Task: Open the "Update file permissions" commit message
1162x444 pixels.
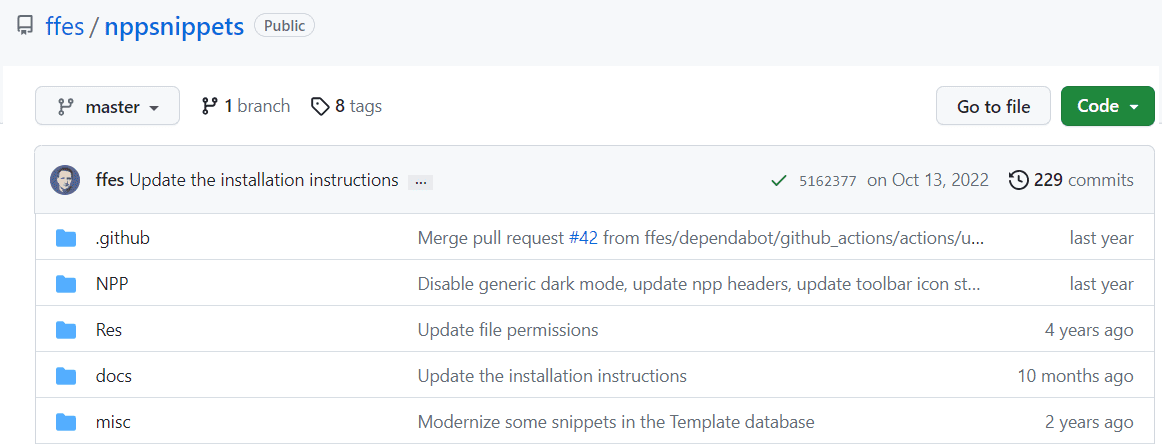Action: 508,330
